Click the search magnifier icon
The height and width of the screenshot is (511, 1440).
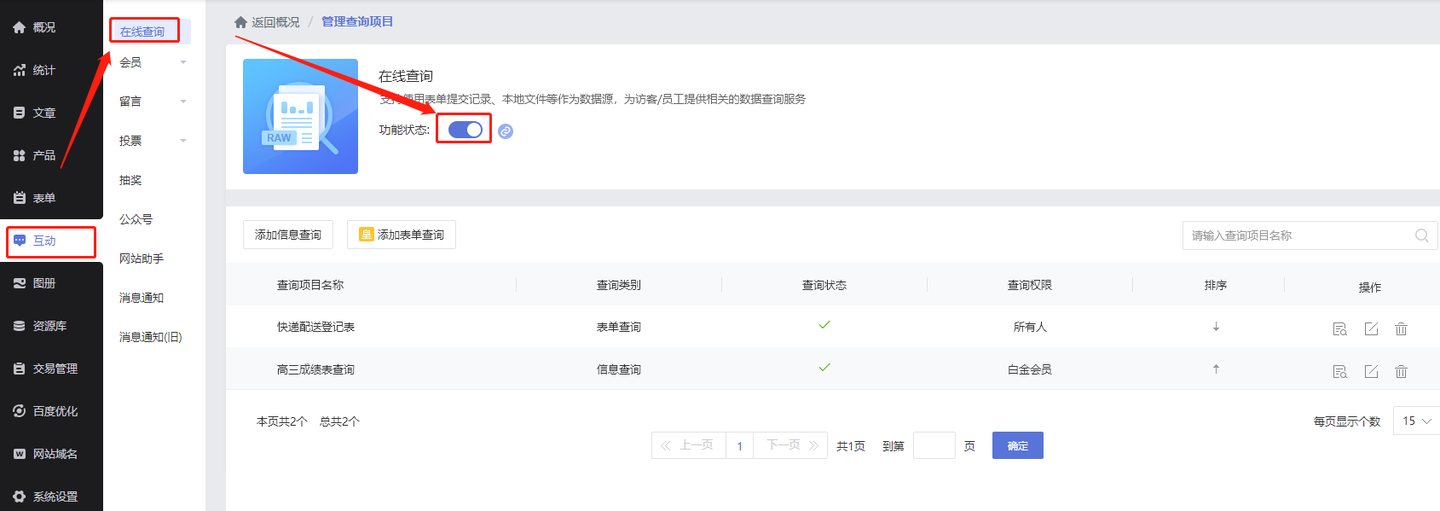[1422, 236]
